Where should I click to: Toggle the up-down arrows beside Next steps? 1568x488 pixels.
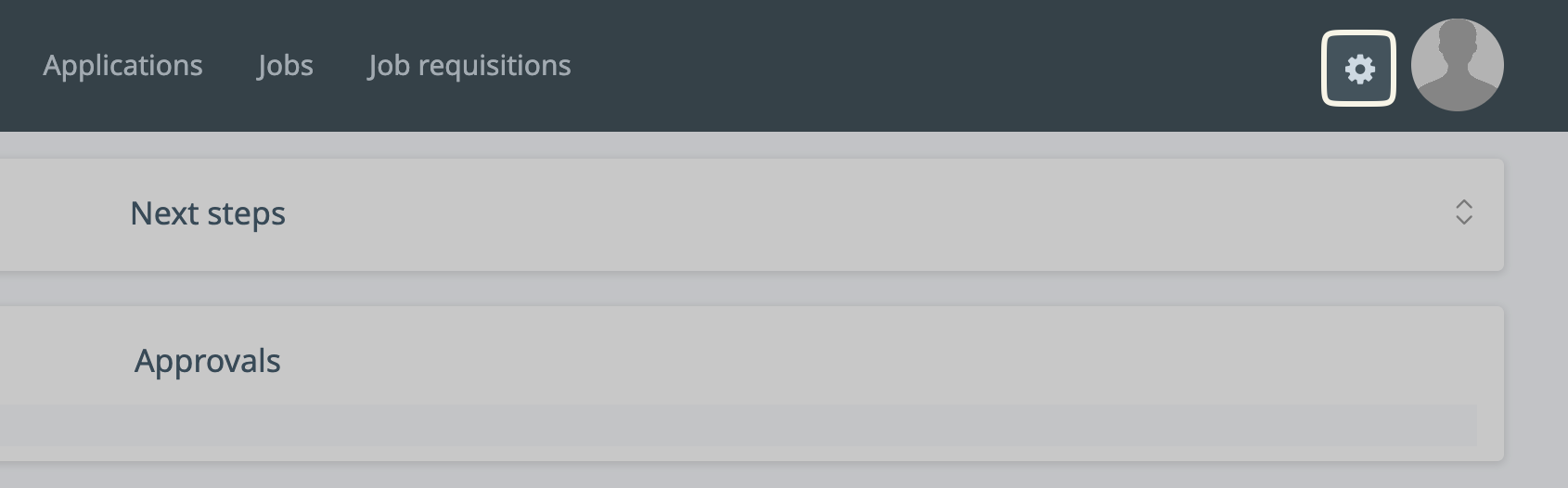pyautogui.click(x=1463, y=212)
